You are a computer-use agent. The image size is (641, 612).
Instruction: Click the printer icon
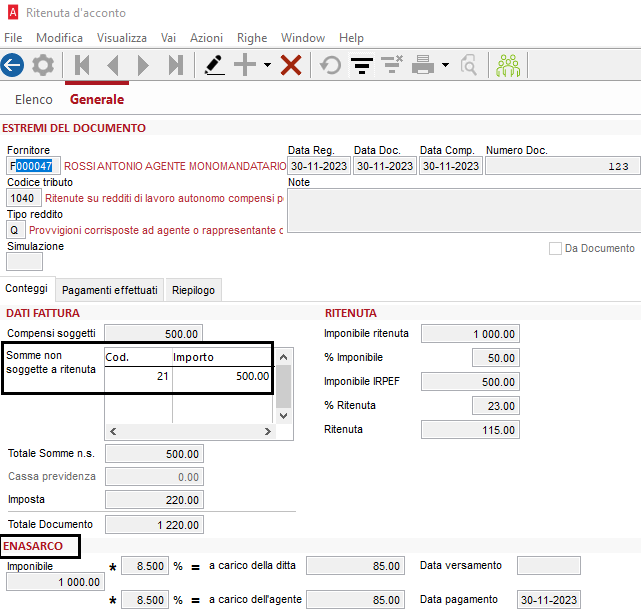[x=423, y=65]
